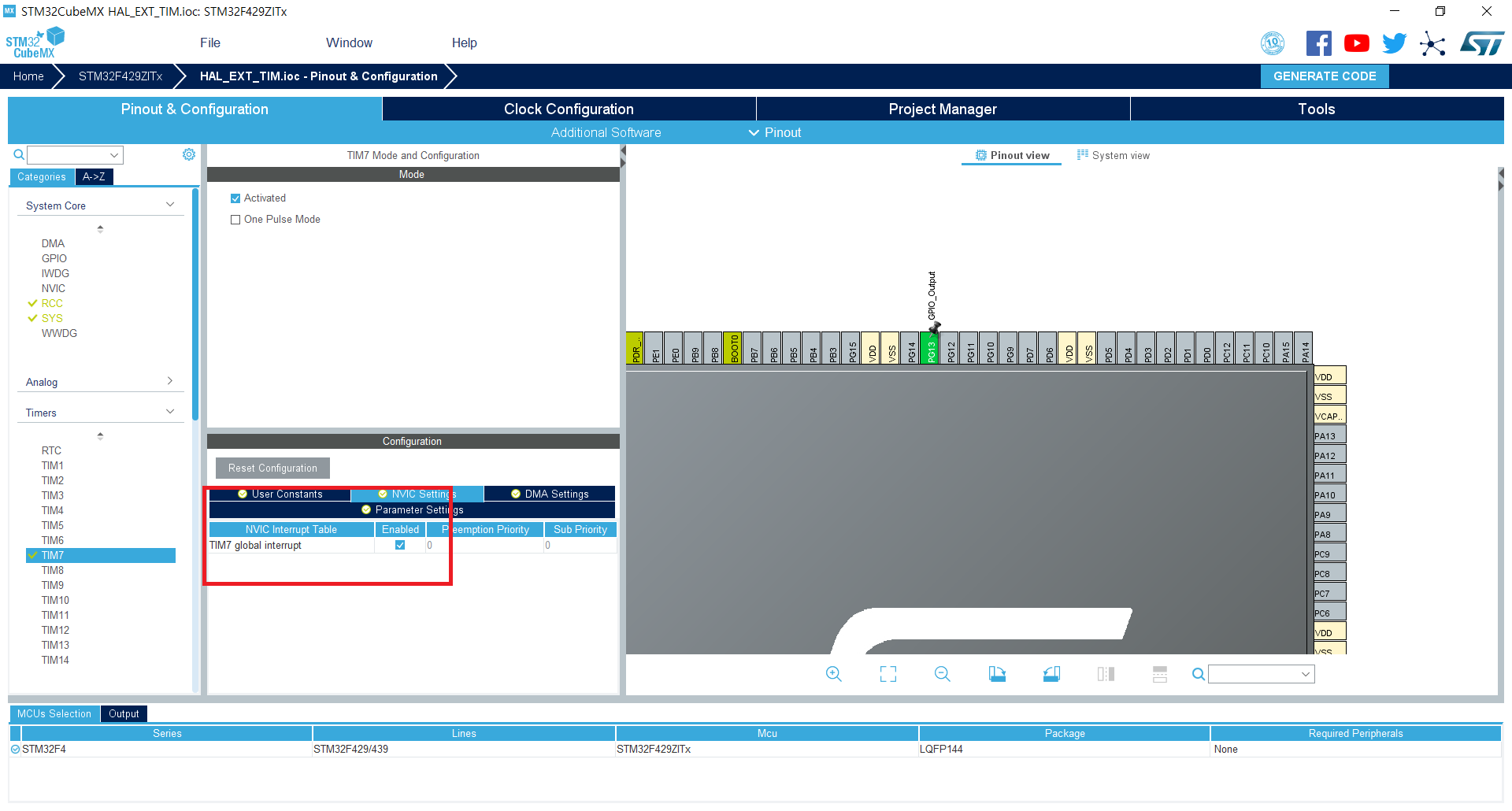Click Additional Software link
Screen dimensions: 1512x811
(606, 132)
